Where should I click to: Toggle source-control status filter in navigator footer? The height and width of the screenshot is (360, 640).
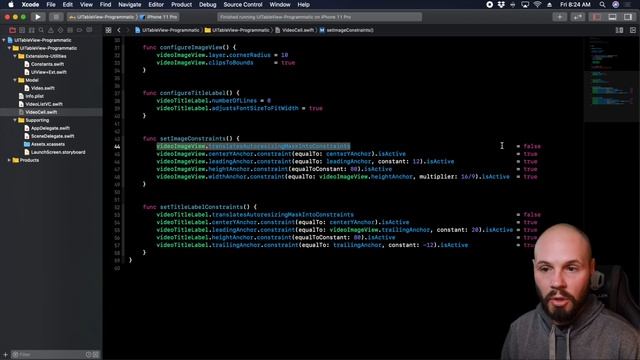pyautogui.click(x=96, y=355)
